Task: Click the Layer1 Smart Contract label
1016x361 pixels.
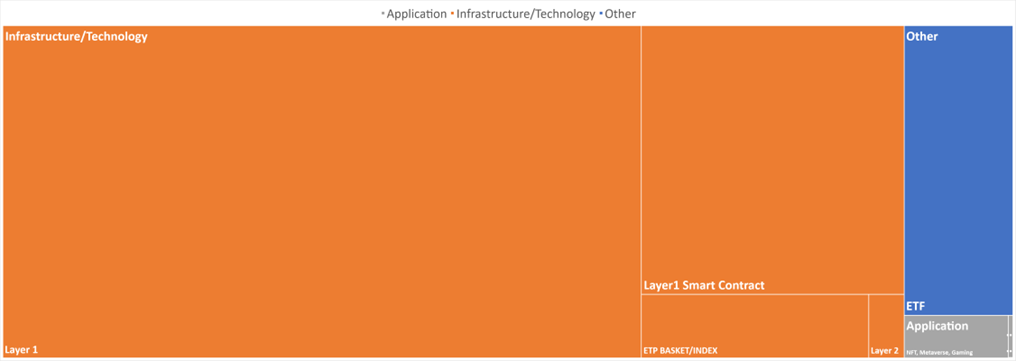Action: coord(704,285)
